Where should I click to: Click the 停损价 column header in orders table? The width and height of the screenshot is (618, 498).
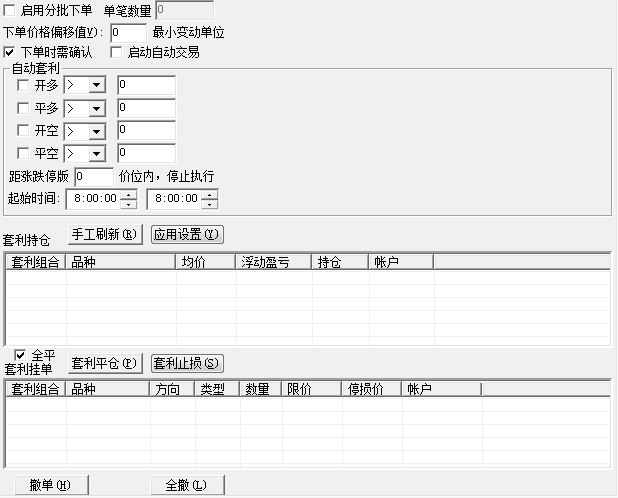pyautogui.click(x=370, y=389)
